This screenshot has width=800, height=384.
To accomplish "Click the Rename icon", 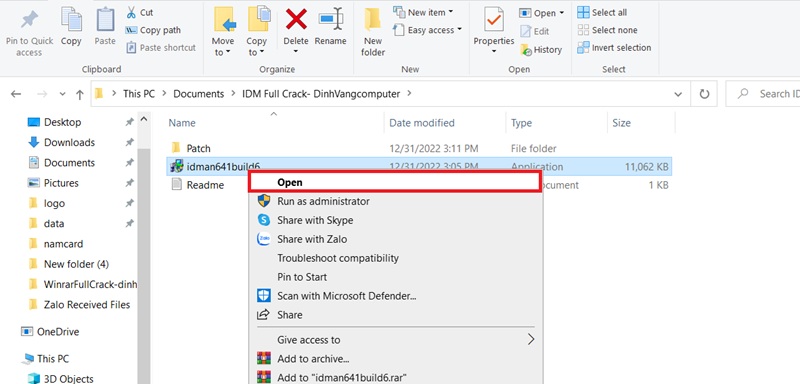I will (x=331, y=20).
